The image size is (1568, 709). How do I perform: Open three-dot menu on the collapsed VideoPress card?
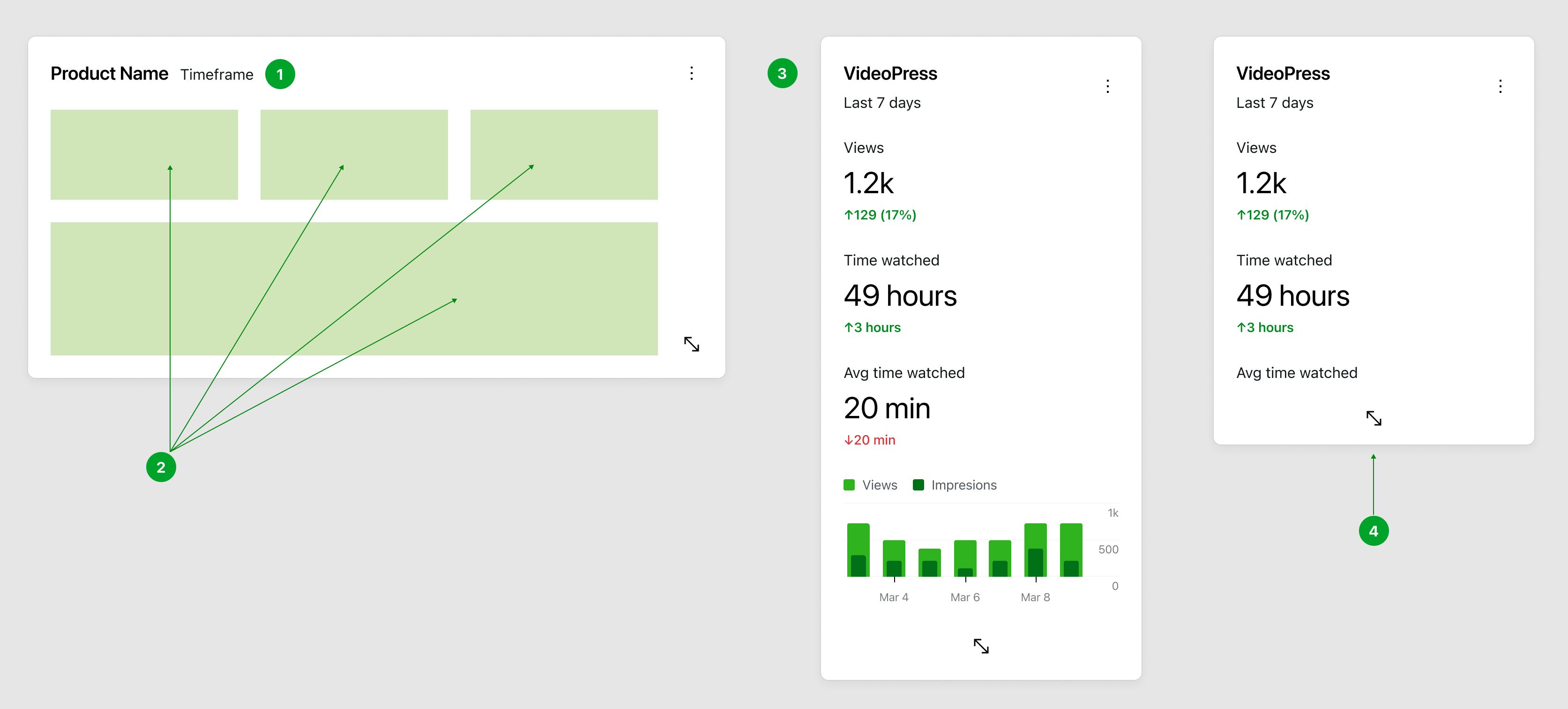[1501, 86]
